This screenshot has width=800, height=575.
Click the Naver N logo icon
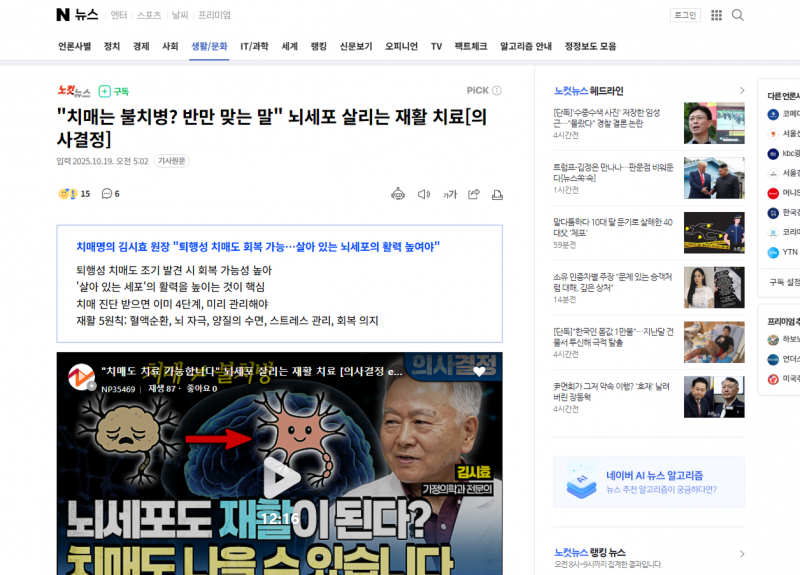point(63,15)
